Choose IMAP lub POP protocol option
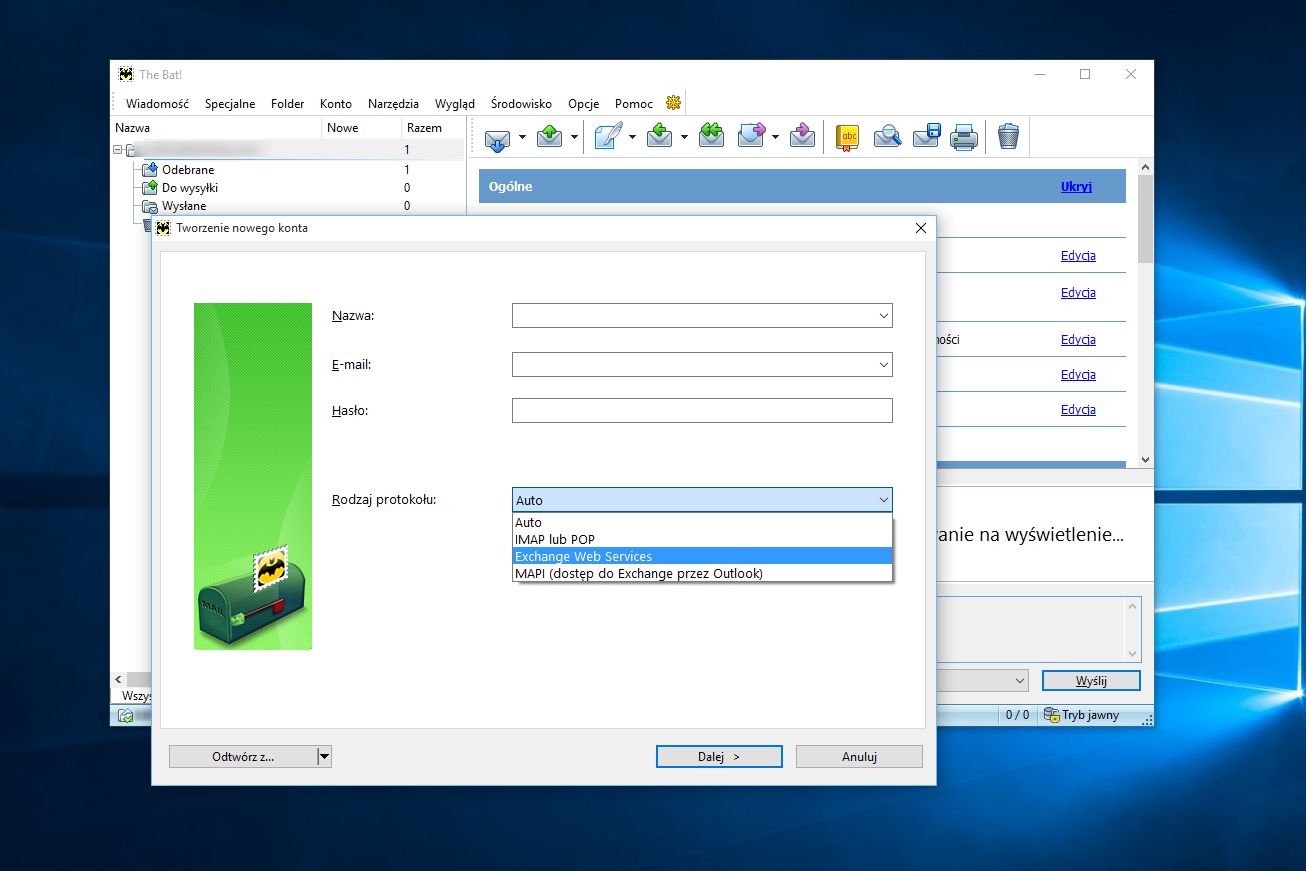The width and height of the screenshot is (1306, 871). tap(702, 539)
